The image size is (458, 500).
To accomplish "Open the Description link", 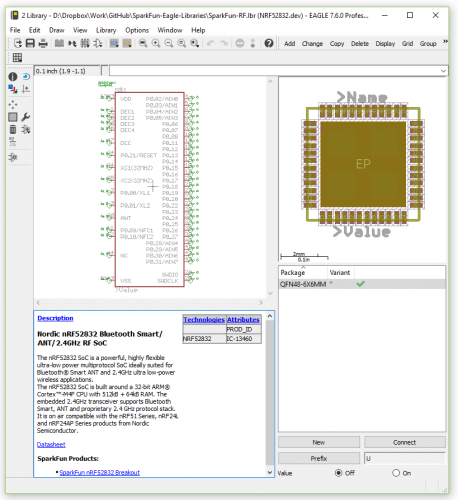I will [55, 318].
